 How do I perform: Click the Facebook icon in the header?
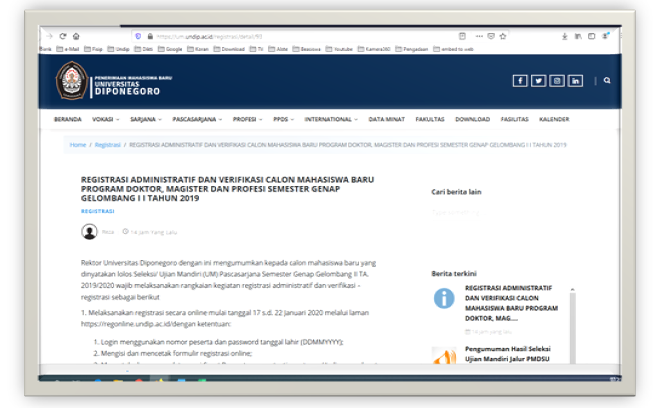click(x=520, y=81)
